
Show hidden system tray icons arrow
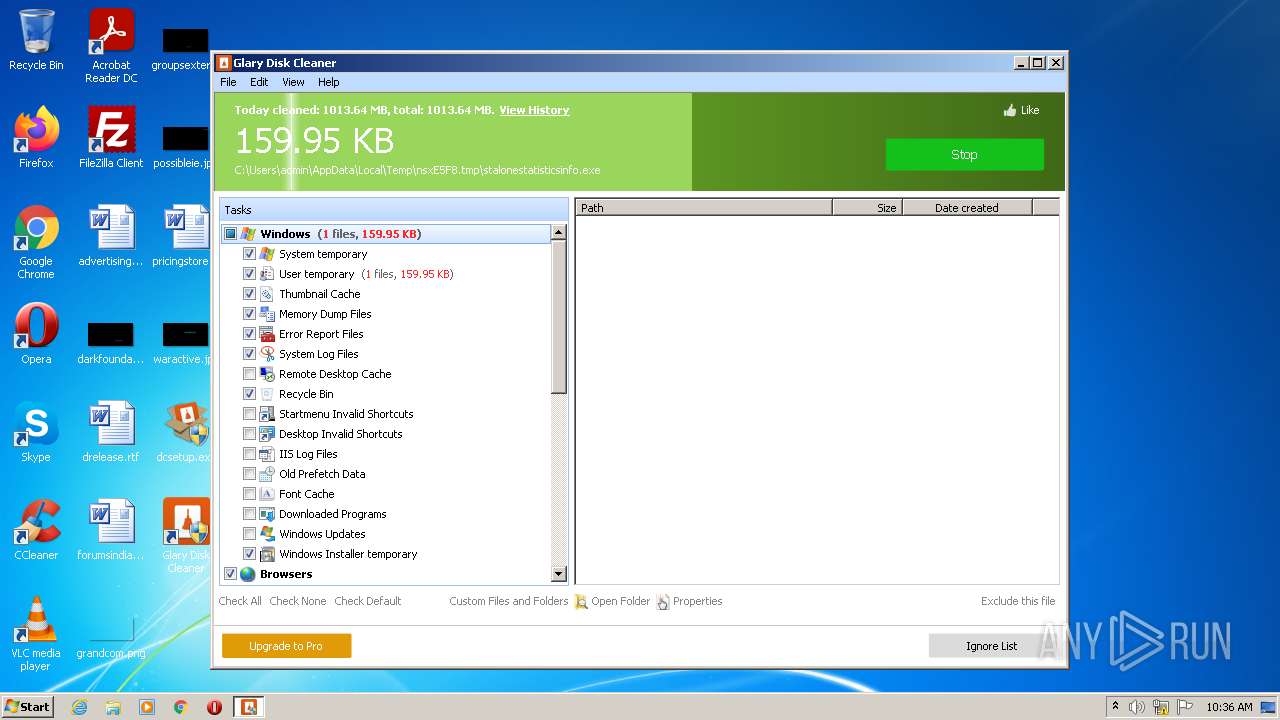click(x=1115, y=707)
